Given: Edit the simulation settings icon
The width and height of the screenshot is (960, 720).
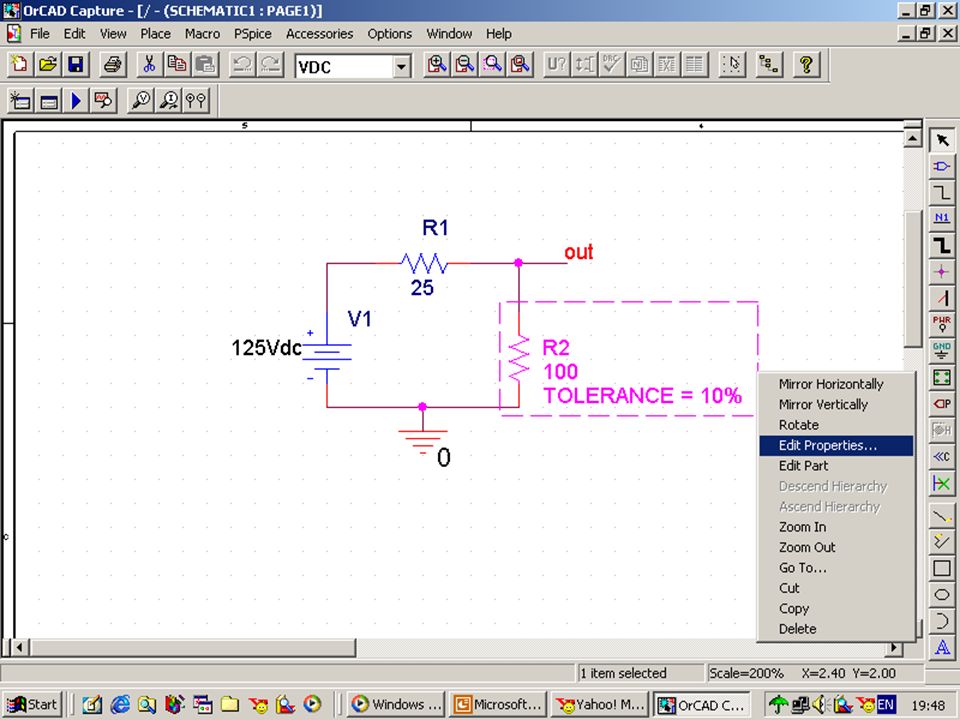Looking at the screenshot, I should (48, 100).
